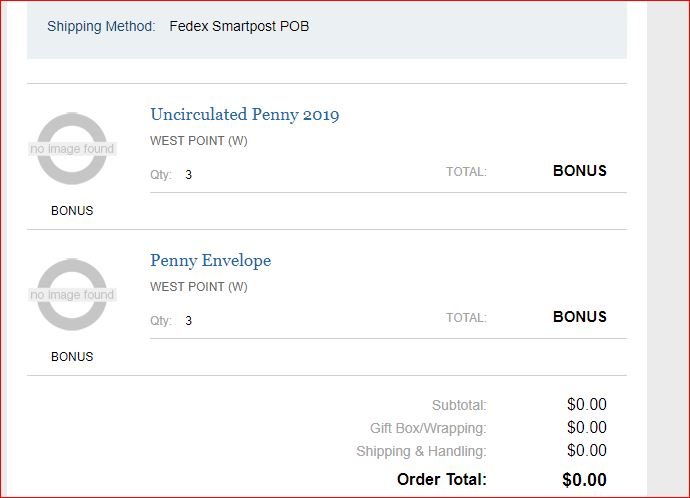Click WEST POINT (W) under Penny Envelope
This screenshot has height=498, width=690.
click(x=199, y=287)
